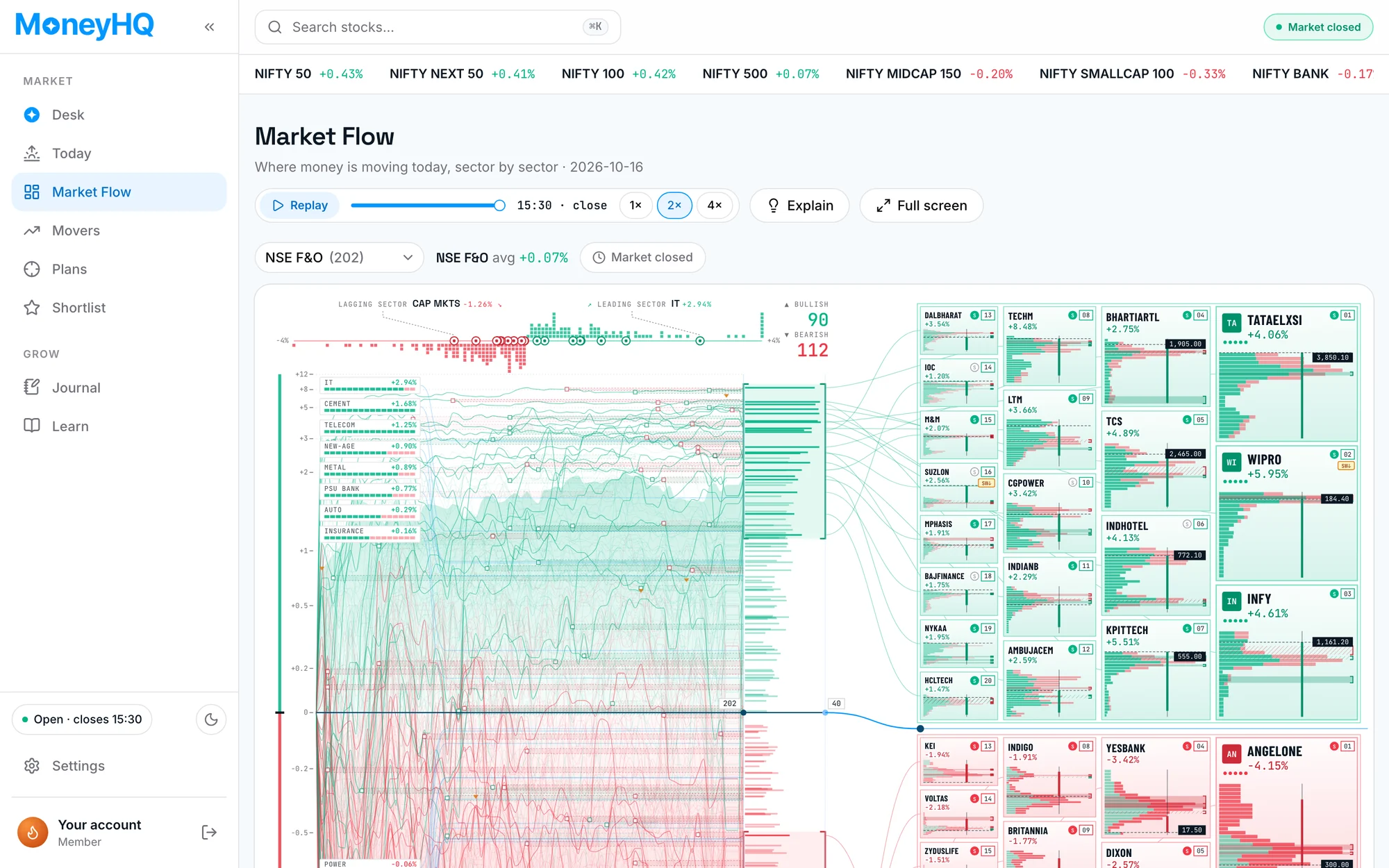Click the WI badge icon on WIPRO
Image resolution: width=1389 pixels, height=868 pixels.
1231,462
